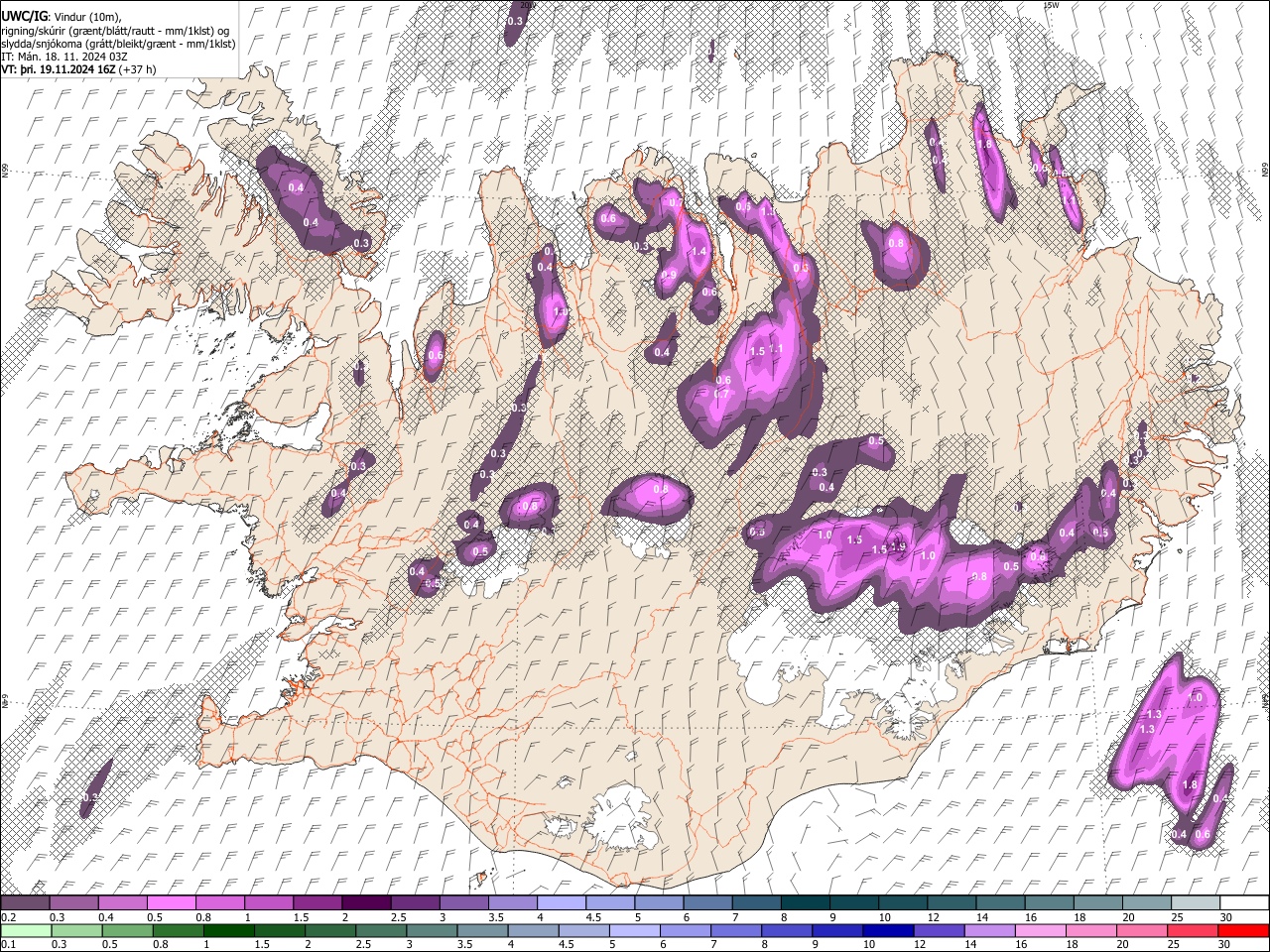Viewport: 1270px width, 952px height.
Task: Click the 0.2 label on the snow legend
Action: [x=8, y=917]
